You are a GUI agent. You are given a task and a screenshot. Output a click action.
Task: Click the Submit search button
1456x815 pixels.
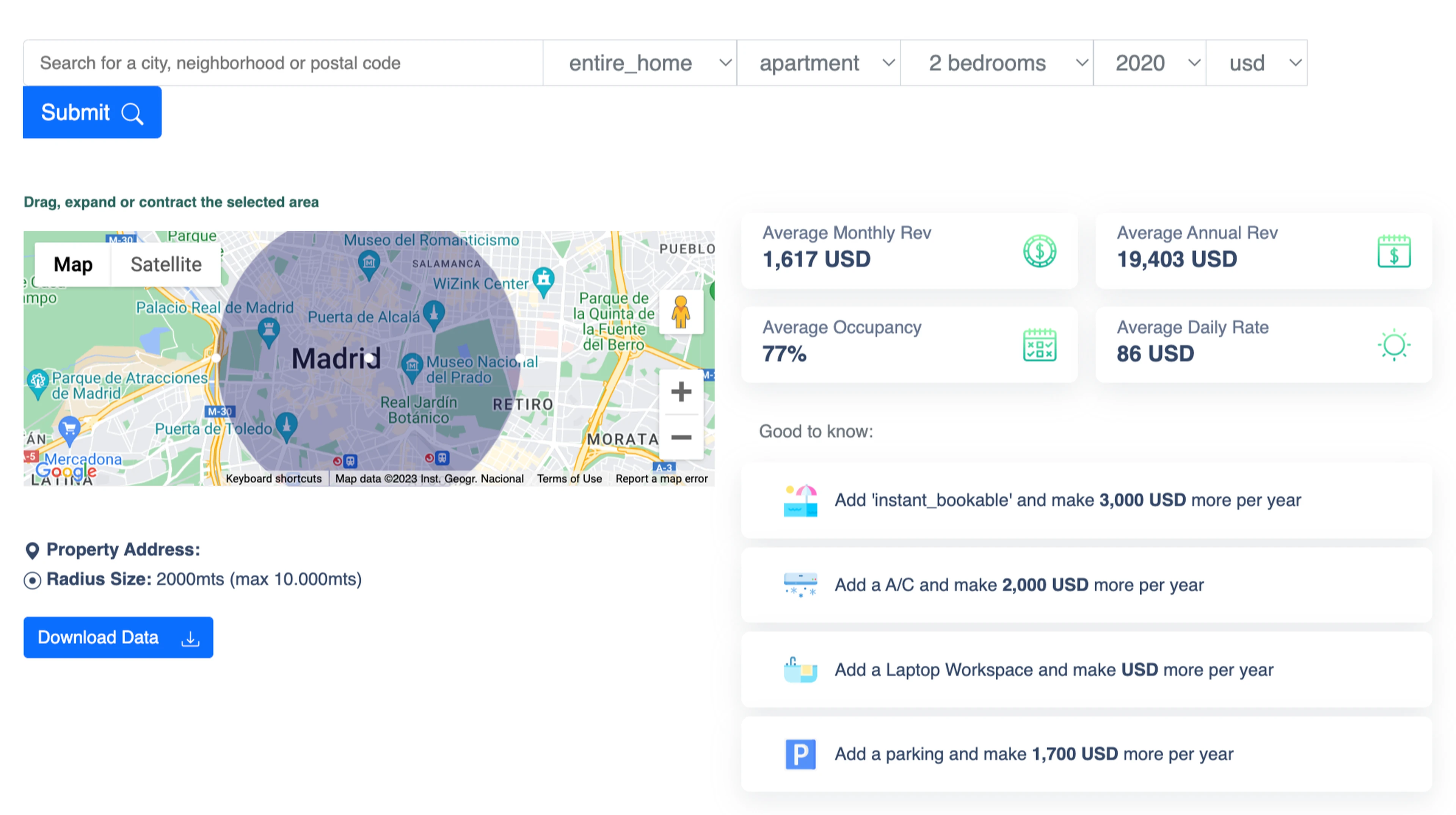[x=92, y=113]
